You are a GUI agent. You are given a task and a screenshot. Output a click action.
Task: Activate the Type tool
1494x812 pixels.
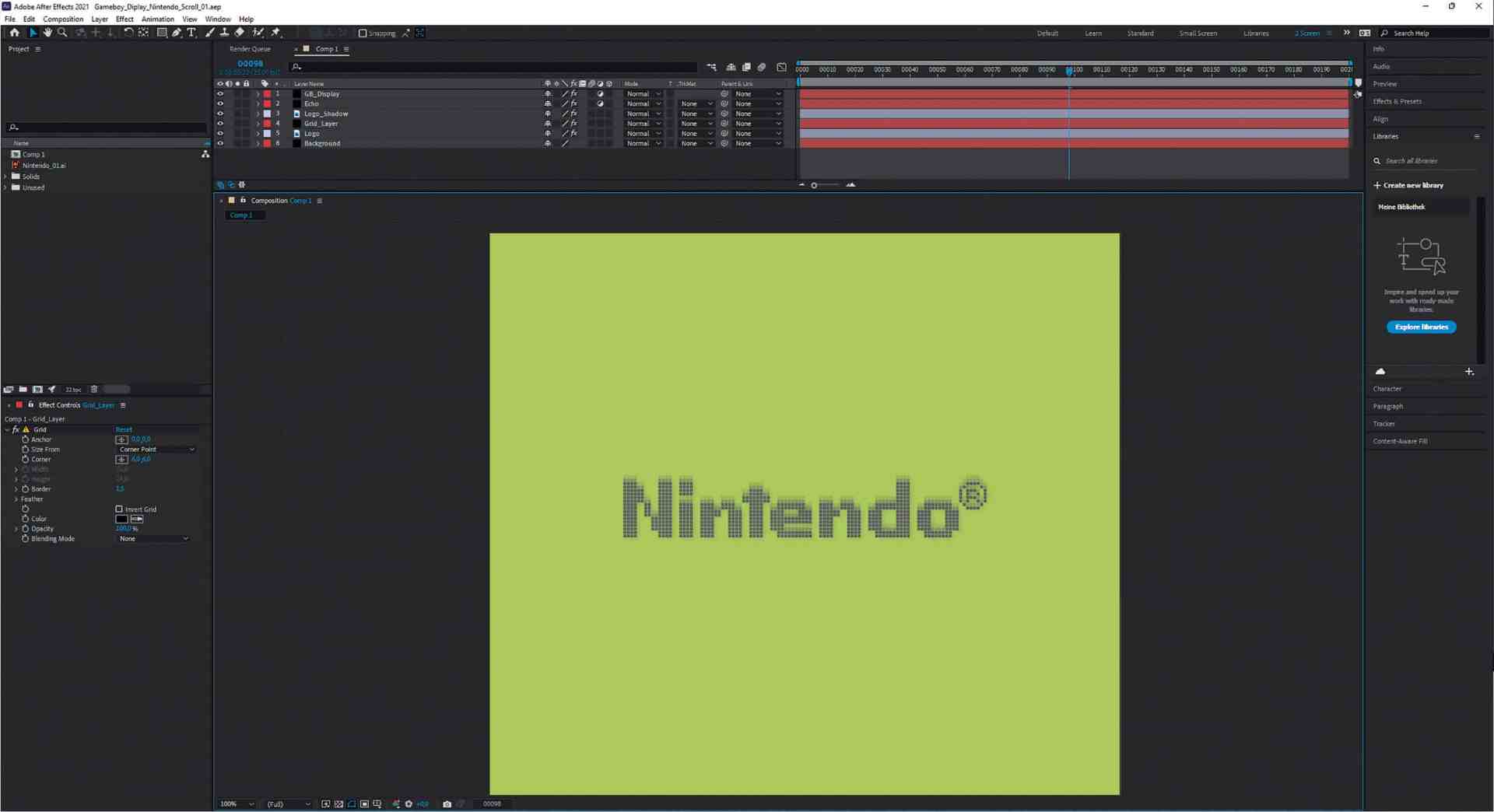pos(191,33)
